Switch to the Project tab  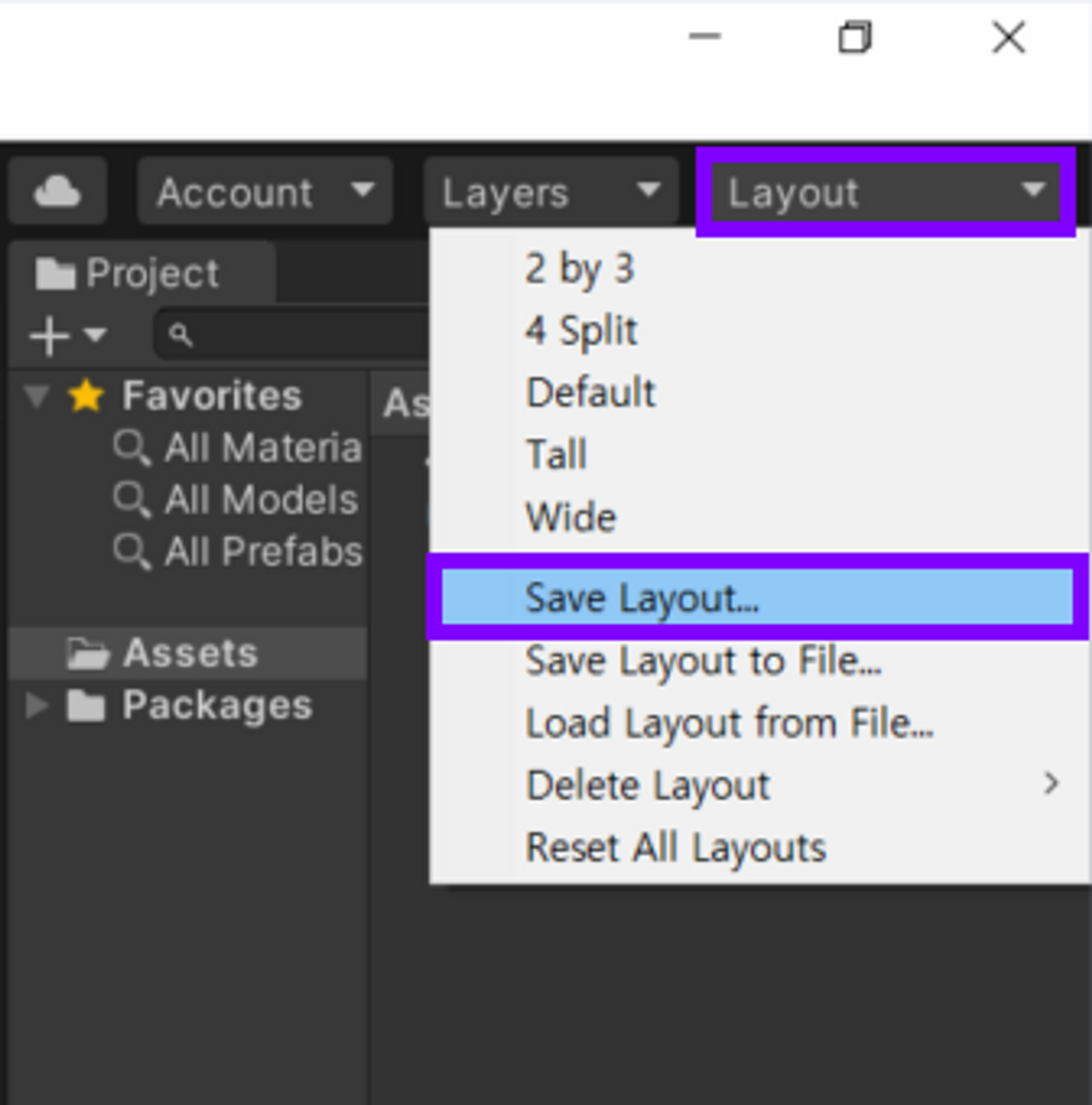pos(142,274)
